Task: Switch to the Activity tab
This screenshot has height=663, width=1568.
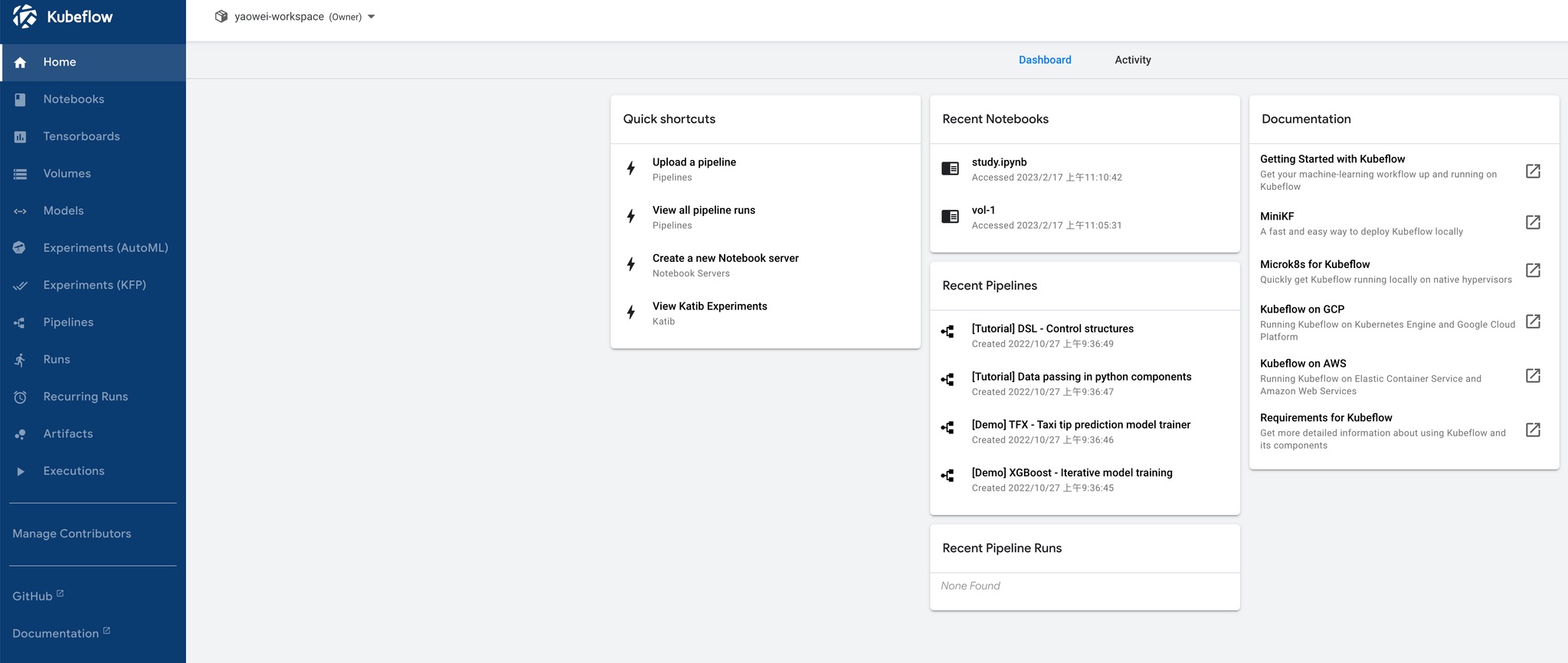Action: (1133, 60)
